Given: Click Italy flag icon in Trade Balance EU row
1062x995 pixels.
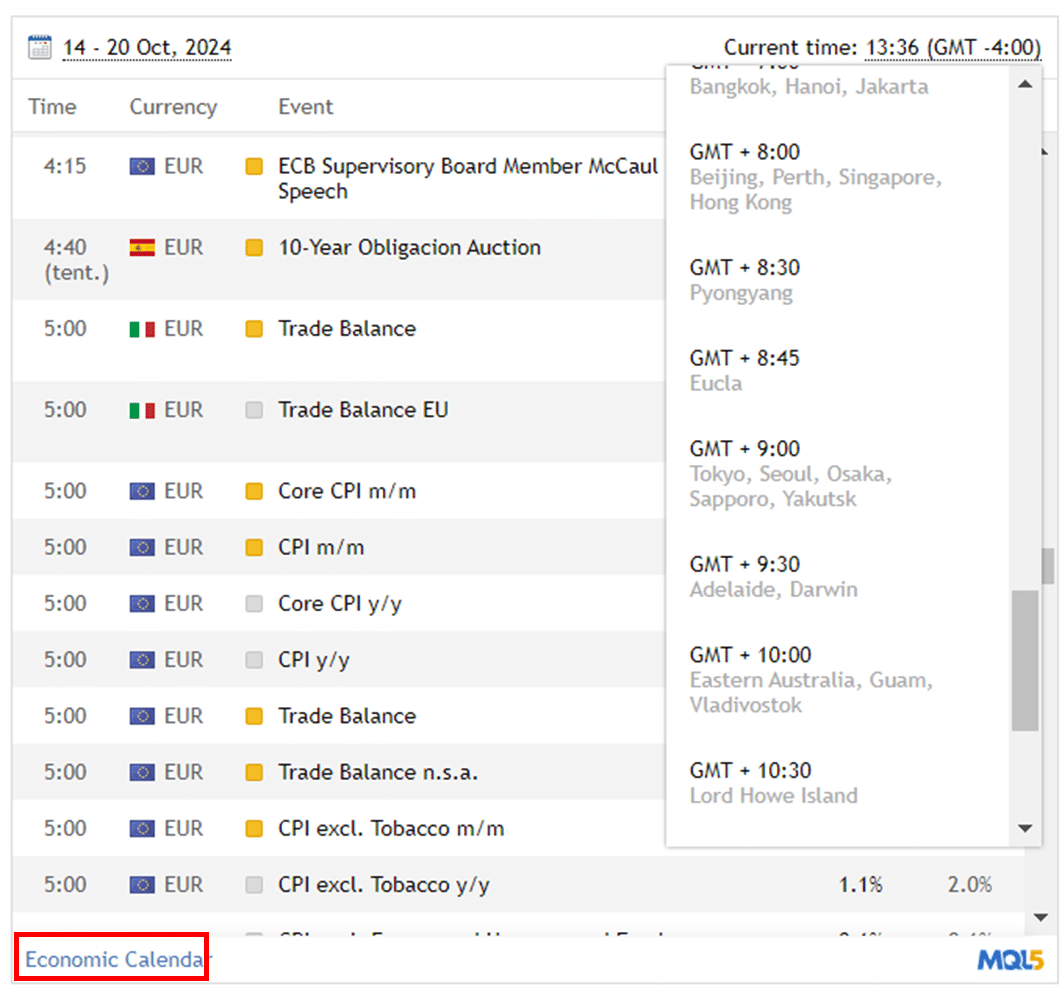Looking at the screenshot, I should point(142,410).
